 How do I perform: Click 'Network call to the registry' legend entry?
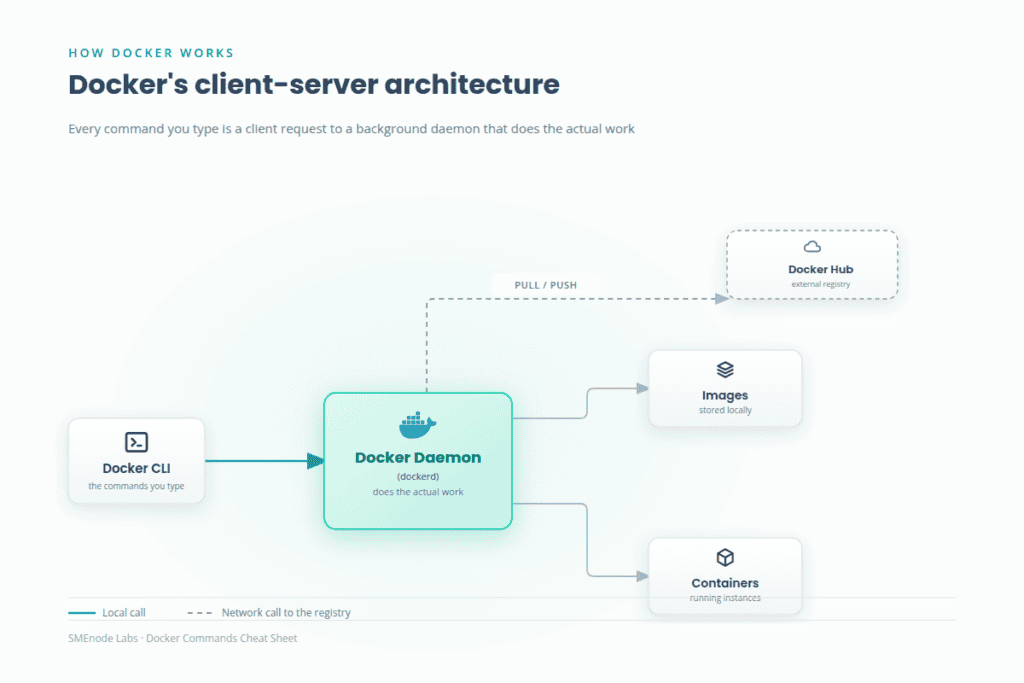[269, 612]
